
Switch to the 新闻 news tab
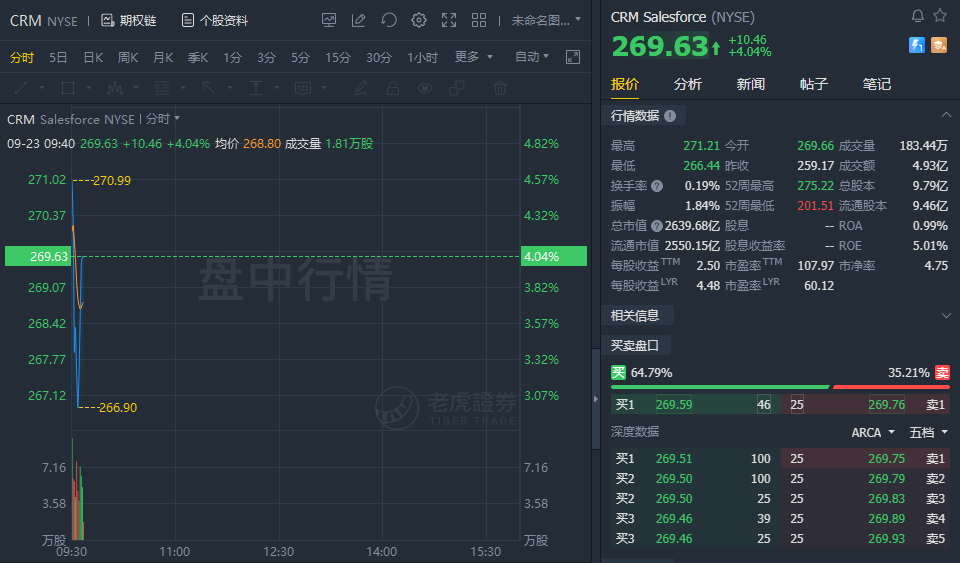(x=751, y=84)
